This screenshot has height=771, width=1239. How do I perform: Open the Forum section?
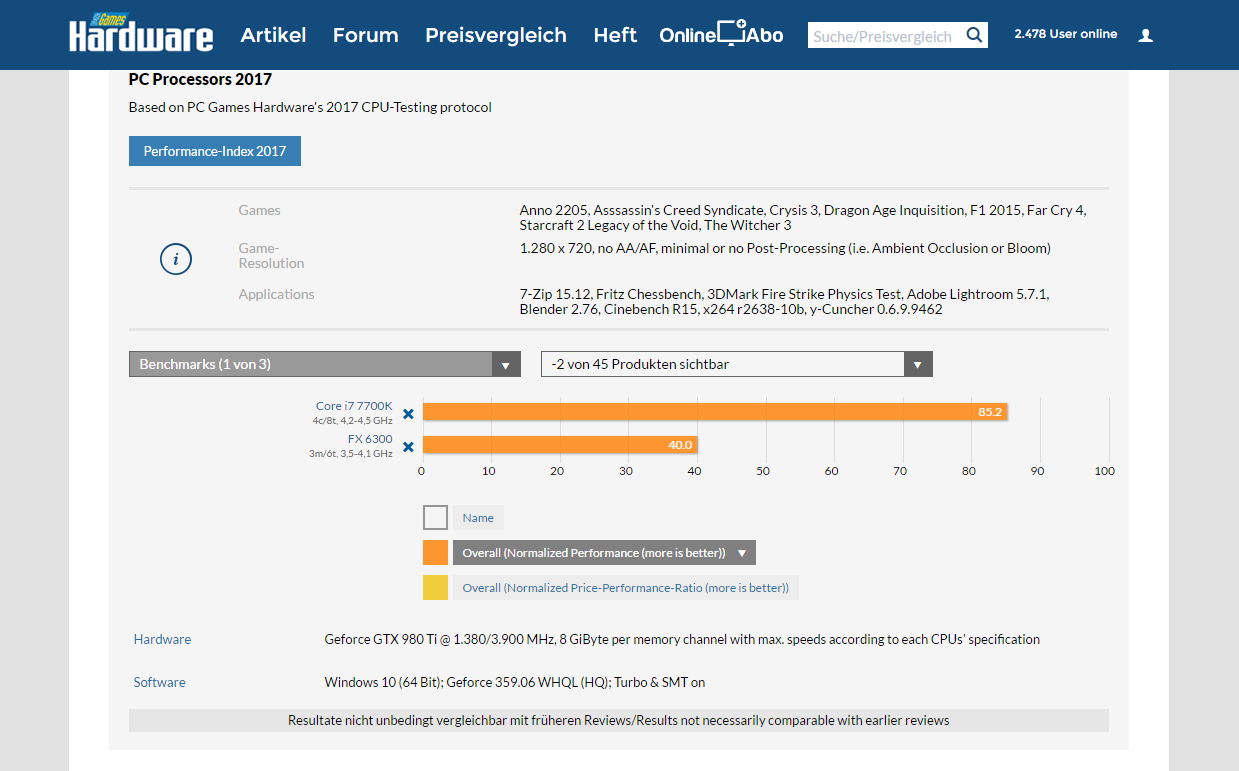click(x=365, y=35)
